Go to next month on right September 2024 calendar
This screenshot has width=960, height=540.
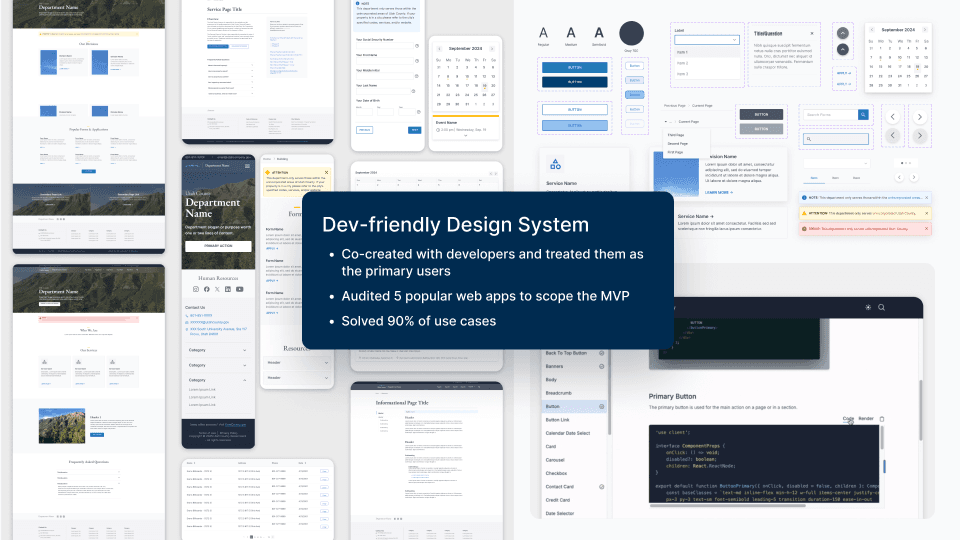tap(925, 29)
